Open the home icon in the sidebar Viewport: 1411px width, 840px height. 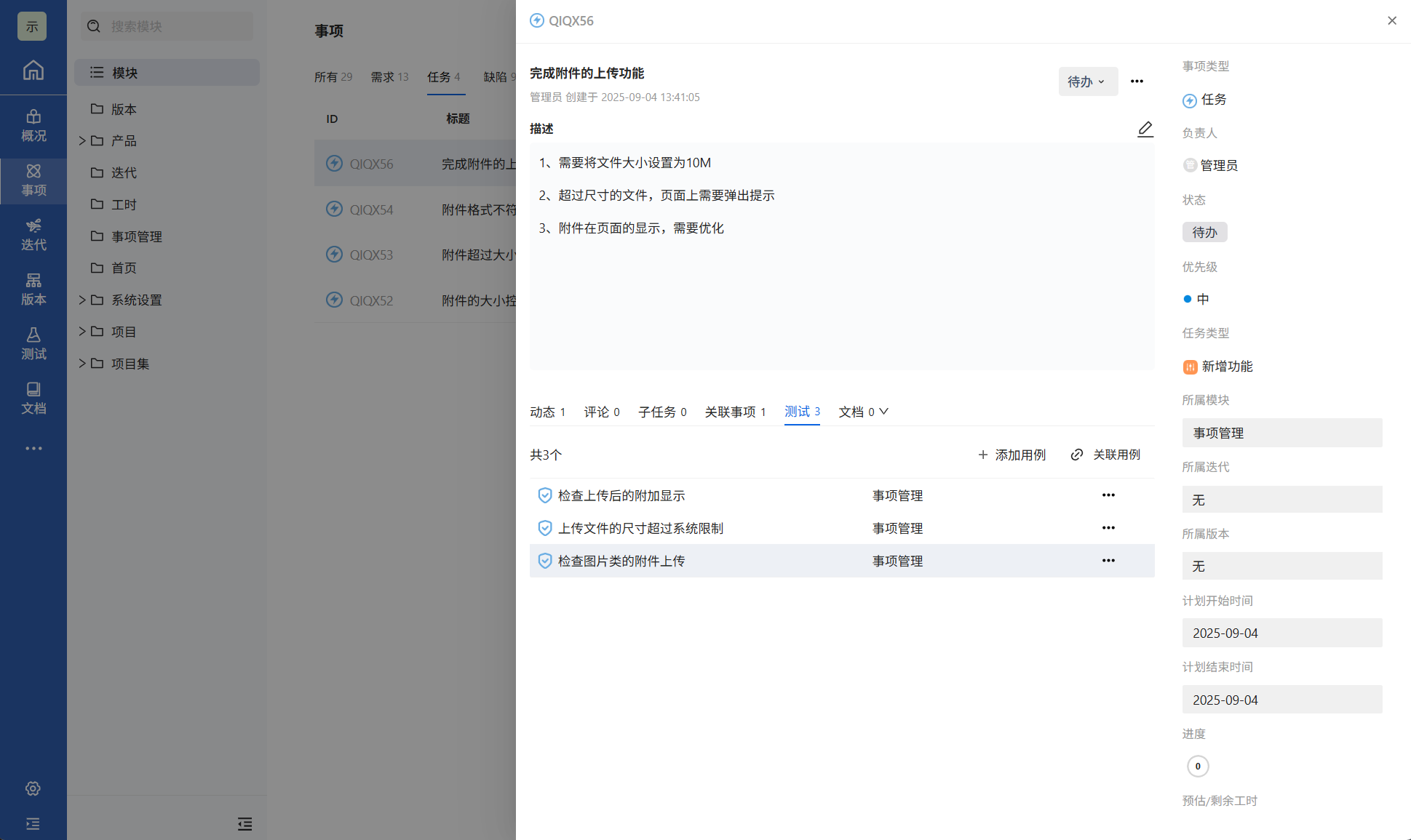click(x=33, y=71)
